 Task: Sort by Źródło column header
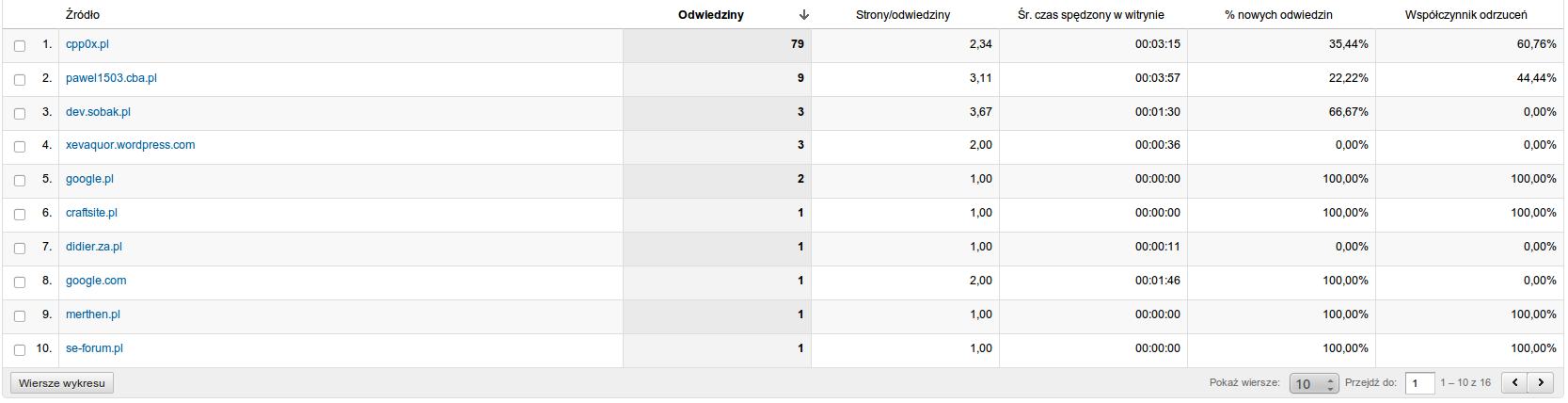83,15
